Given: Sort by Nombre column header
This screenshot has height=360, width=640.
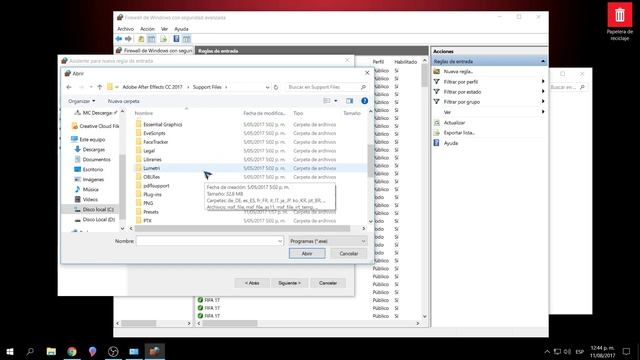Looking at the screenshot, I should [144, 113].
